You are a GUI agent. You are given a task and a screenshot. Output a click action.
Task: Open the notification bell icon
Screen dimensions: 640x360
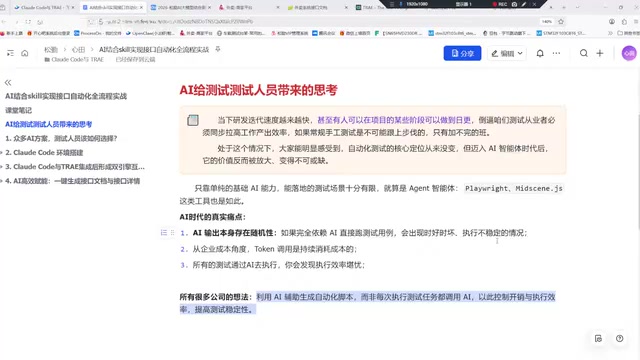[x=540, y=53]
